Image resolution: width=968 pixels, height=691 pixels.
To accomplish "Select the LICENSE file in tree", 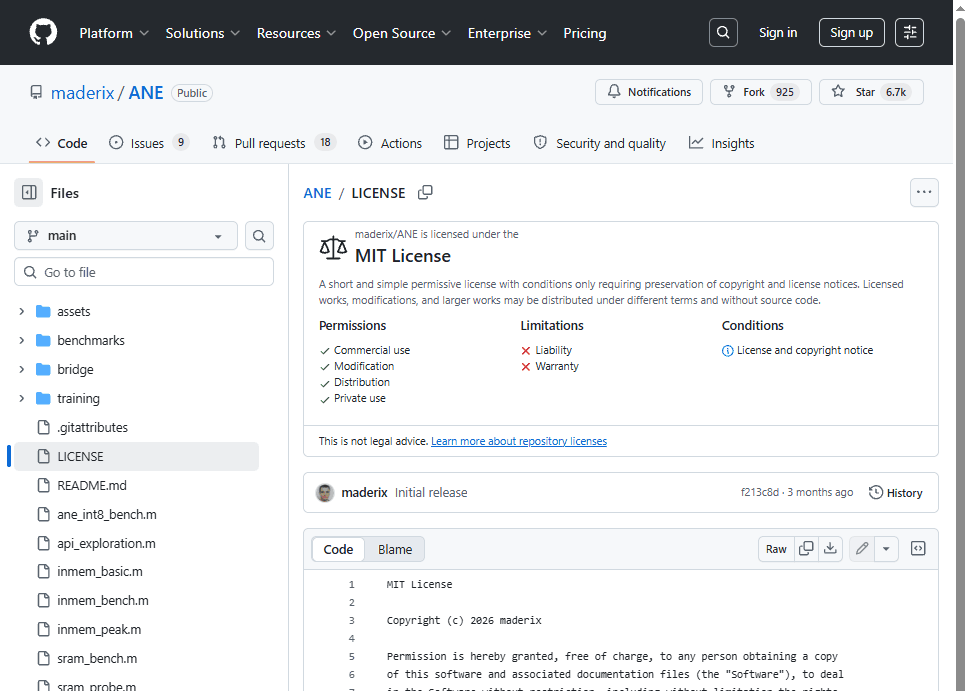I will click(136, 456).
